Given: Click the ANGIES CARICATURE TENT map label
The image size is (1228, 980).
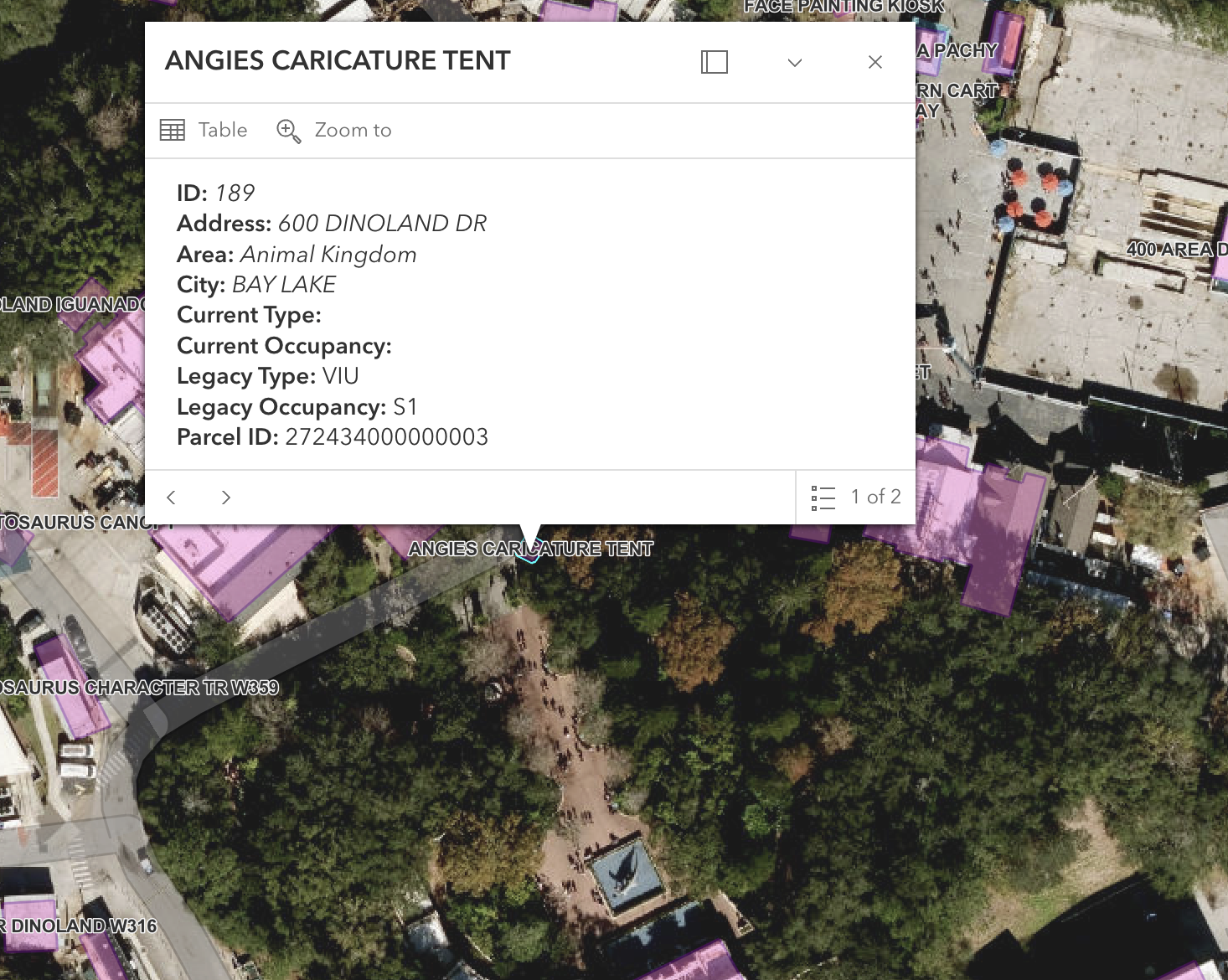Looking at the screenshot, I should 530,549.
